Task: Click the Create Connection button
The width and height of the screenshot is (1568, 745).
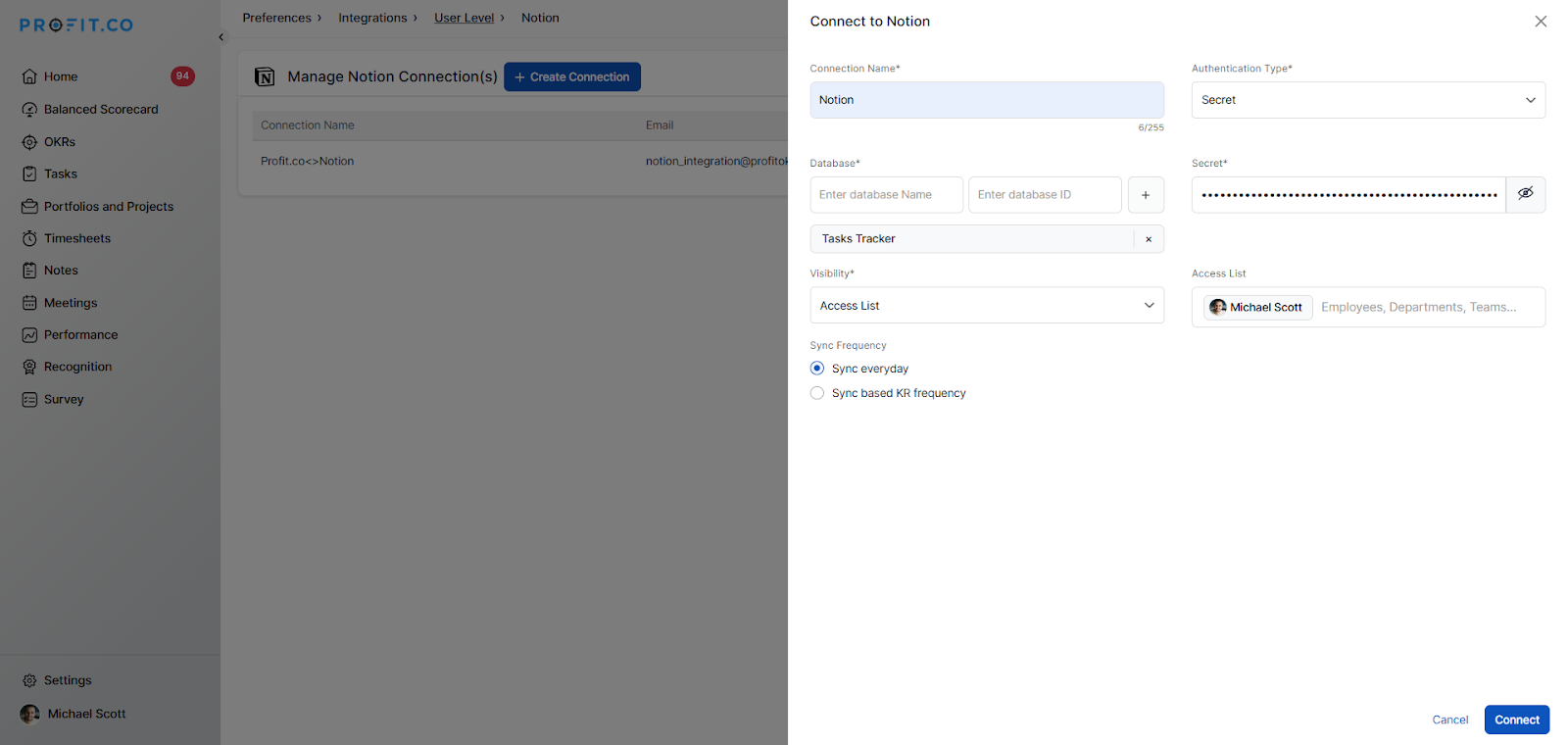Action: click(572, 76)
